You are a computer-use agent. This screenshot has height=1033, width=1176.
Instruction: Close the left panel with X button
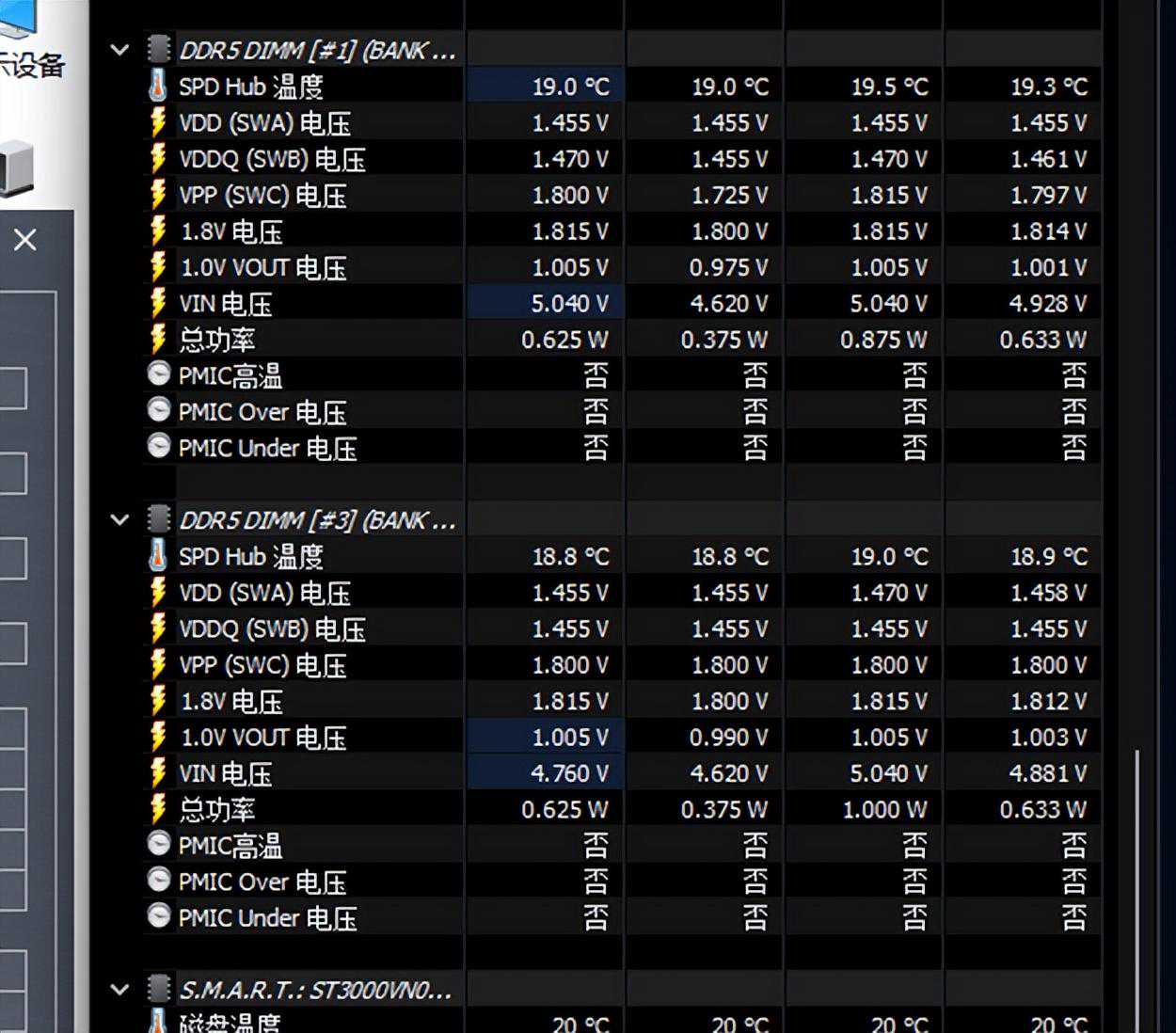[25, 240]
